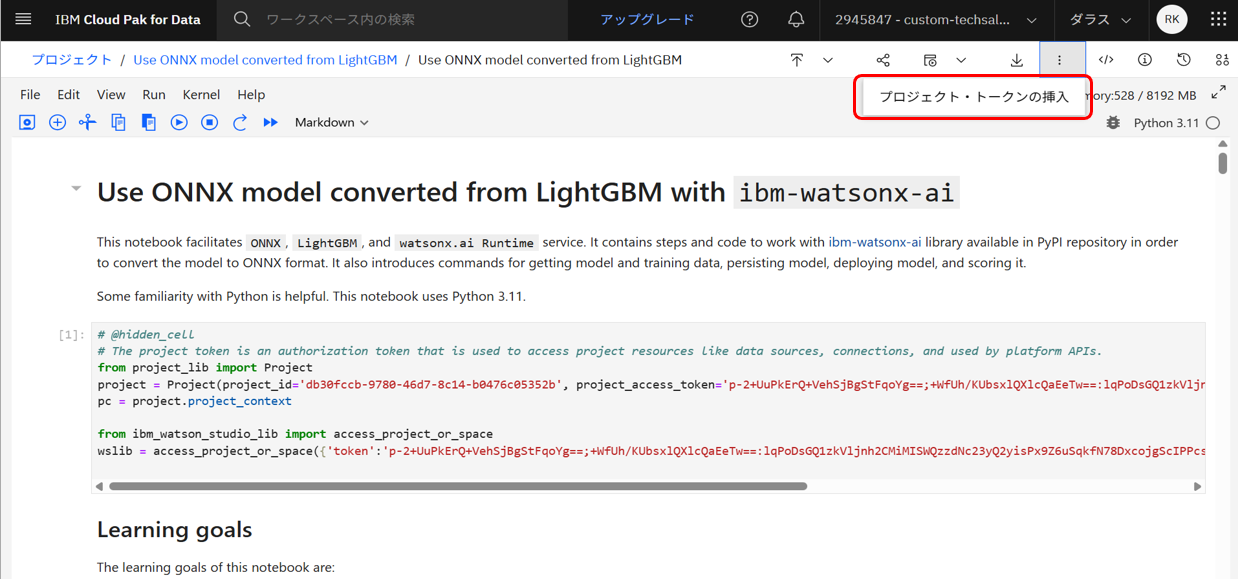The height and width of the screenshot is (579, 1238).
Task: Open the notifications bell
Action: [796, 20]
